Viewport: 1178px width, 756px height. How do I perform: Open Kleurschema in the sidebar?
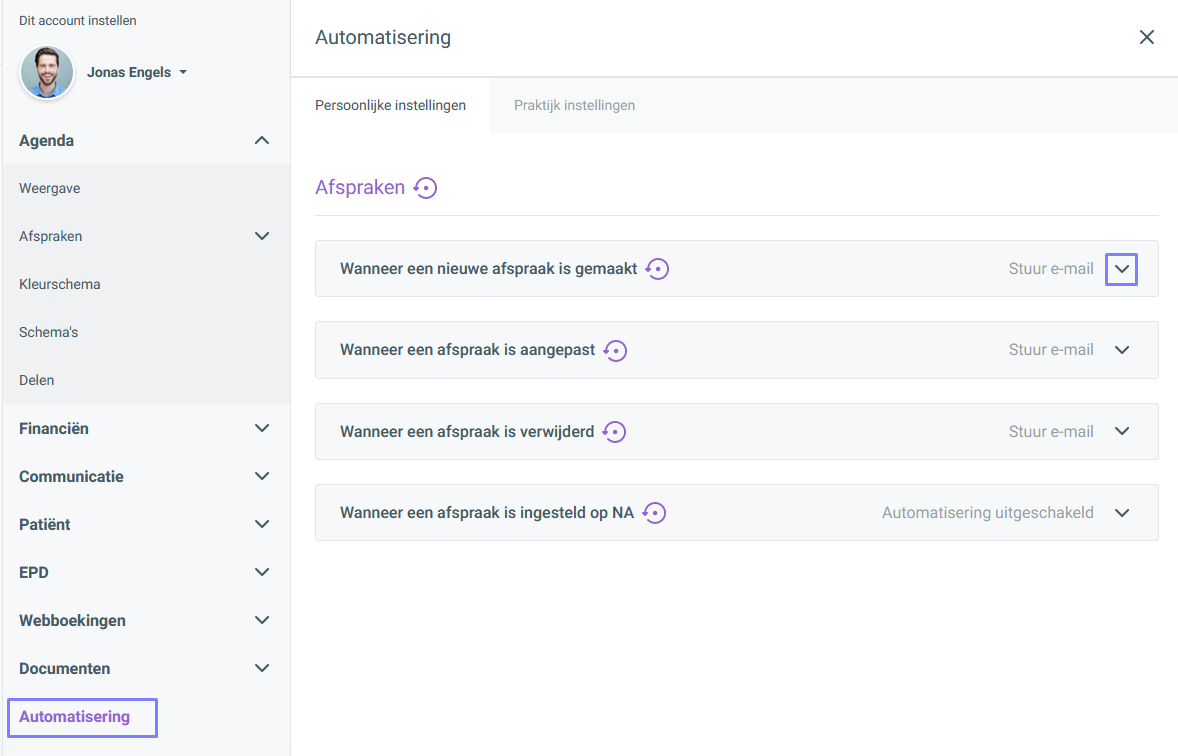click(x=60, y=285)
